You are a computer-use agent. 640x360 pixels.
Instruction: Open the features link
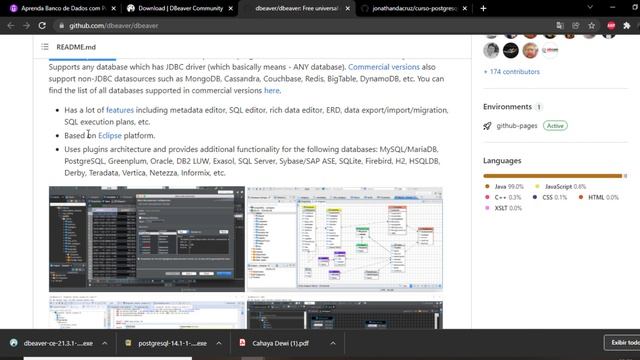pyautogui.click(x=120, y=110)
